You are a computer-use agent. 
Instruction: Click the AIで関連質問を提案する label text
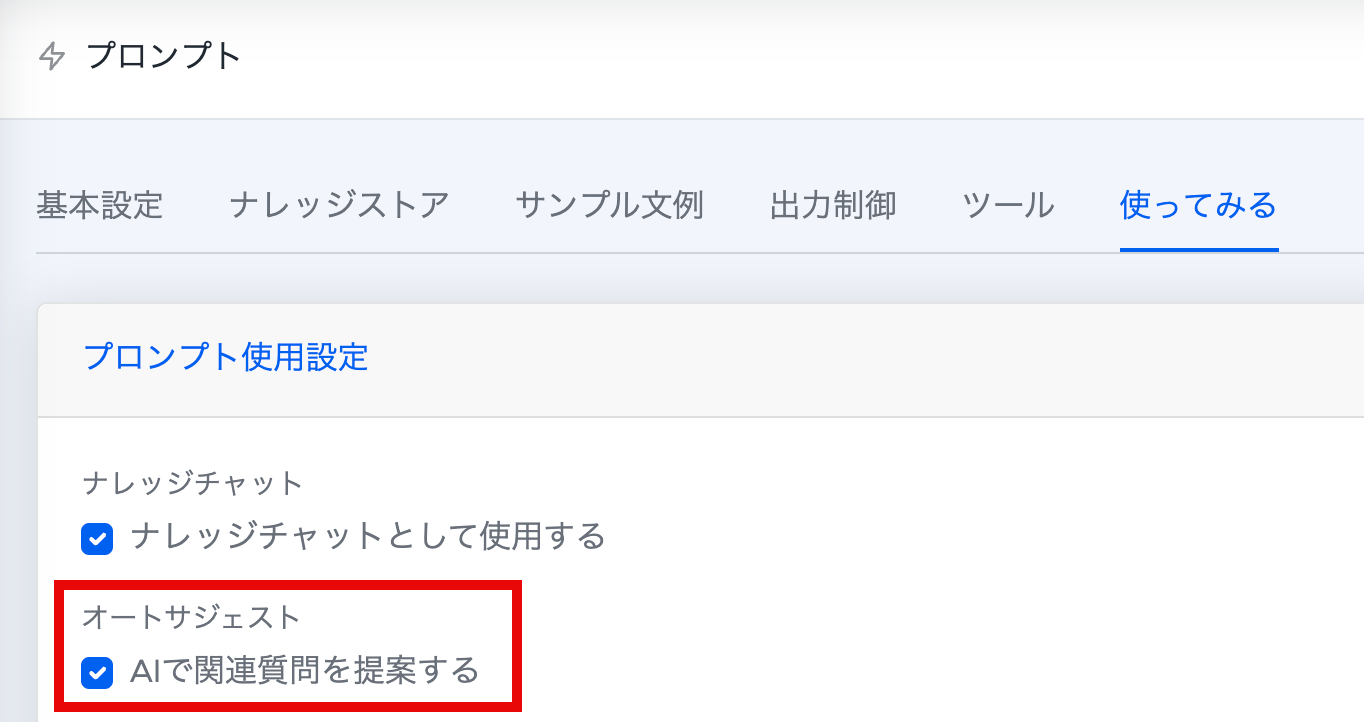305,670
